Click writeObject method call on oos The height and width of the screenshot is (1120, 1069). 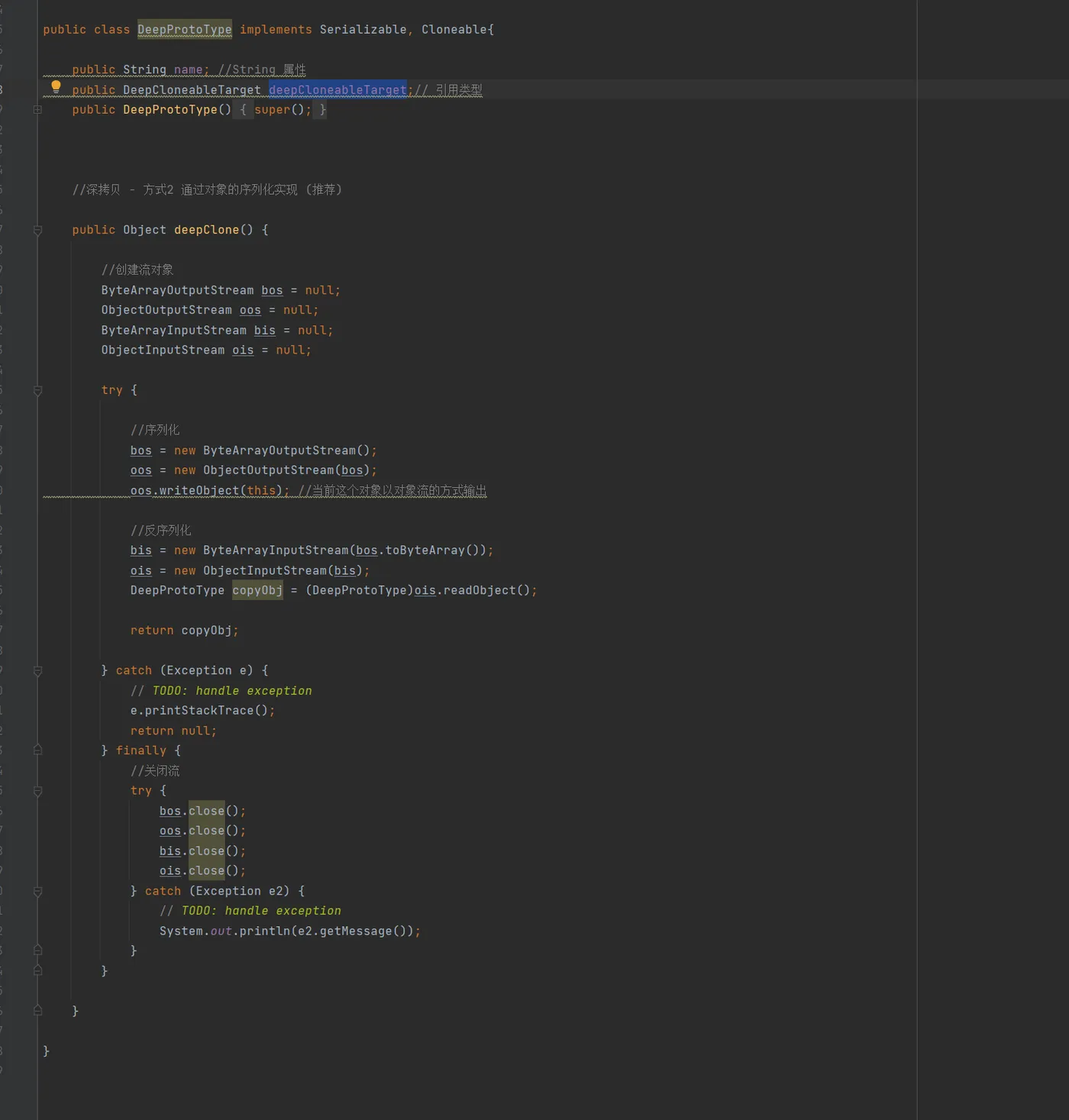pos(199,491)
